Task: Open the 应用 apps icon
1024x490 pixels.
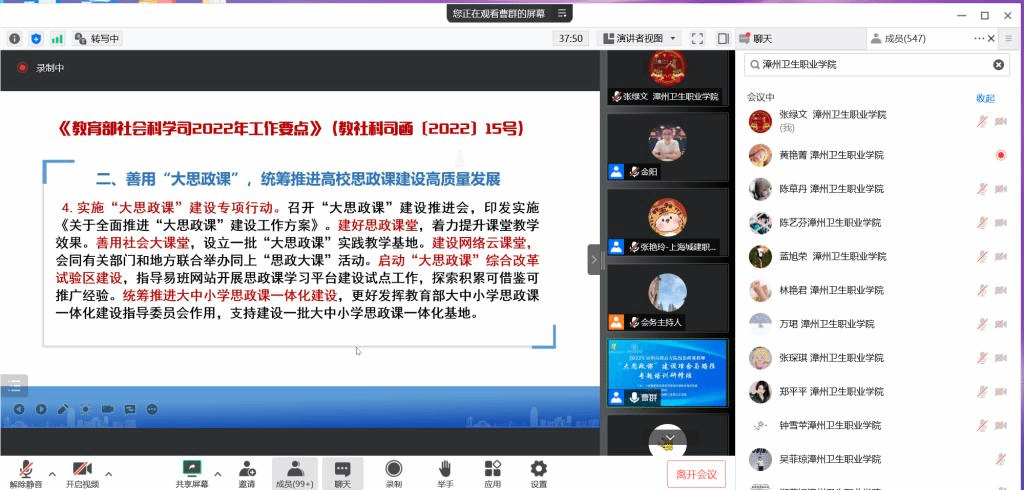Action: pyautogui.click(x=492, y=468)
